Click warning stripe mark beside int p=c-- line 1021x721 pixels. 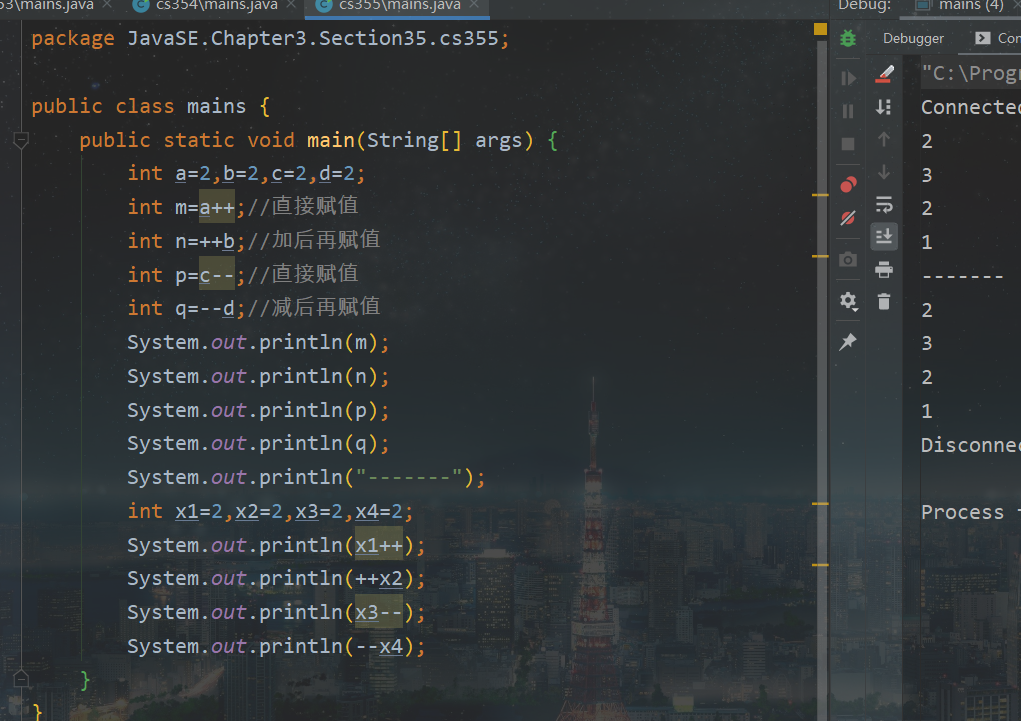click(x=820, y=256)
